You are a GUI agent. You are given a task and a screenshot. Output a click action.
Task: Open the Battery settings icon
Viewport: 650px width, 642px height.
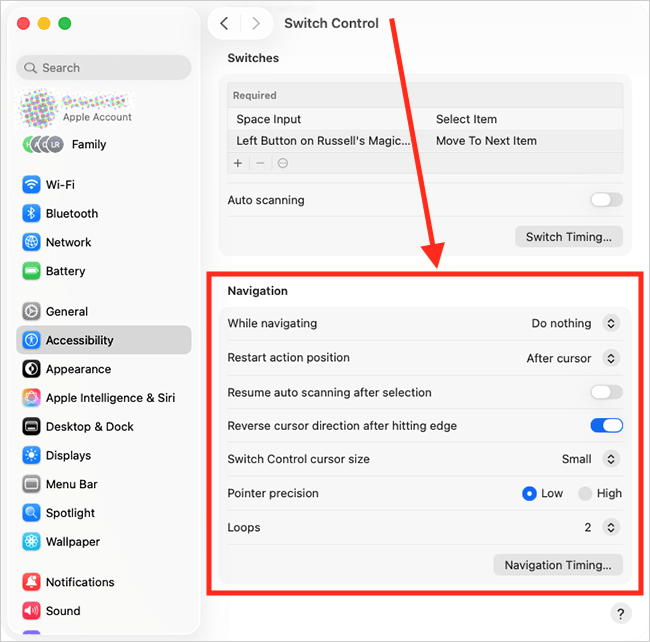click(31, 271)
